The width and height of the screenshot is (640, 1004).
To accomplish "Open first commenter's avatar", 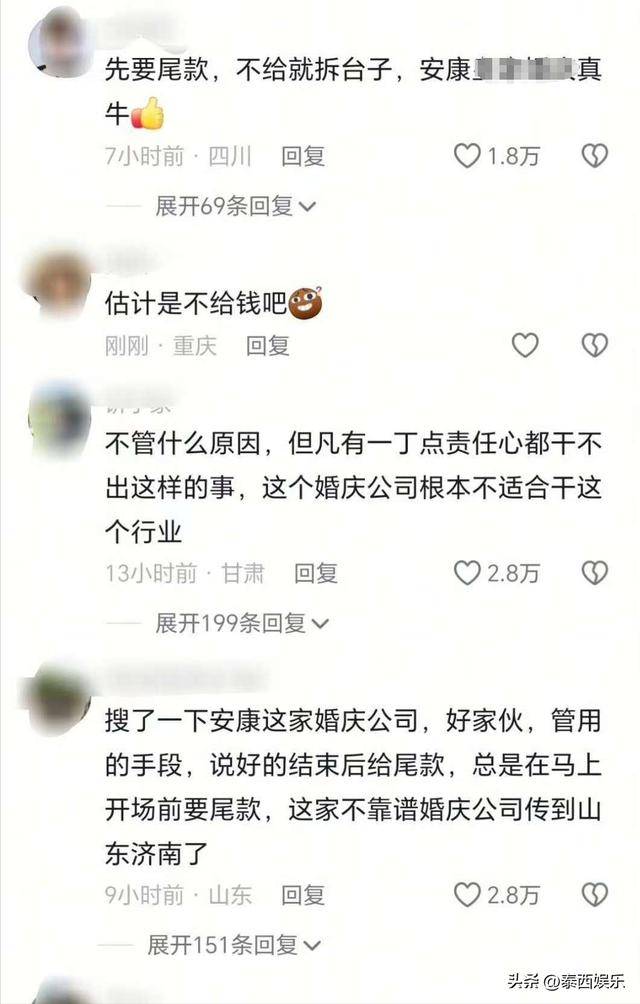I will [61, 44].
